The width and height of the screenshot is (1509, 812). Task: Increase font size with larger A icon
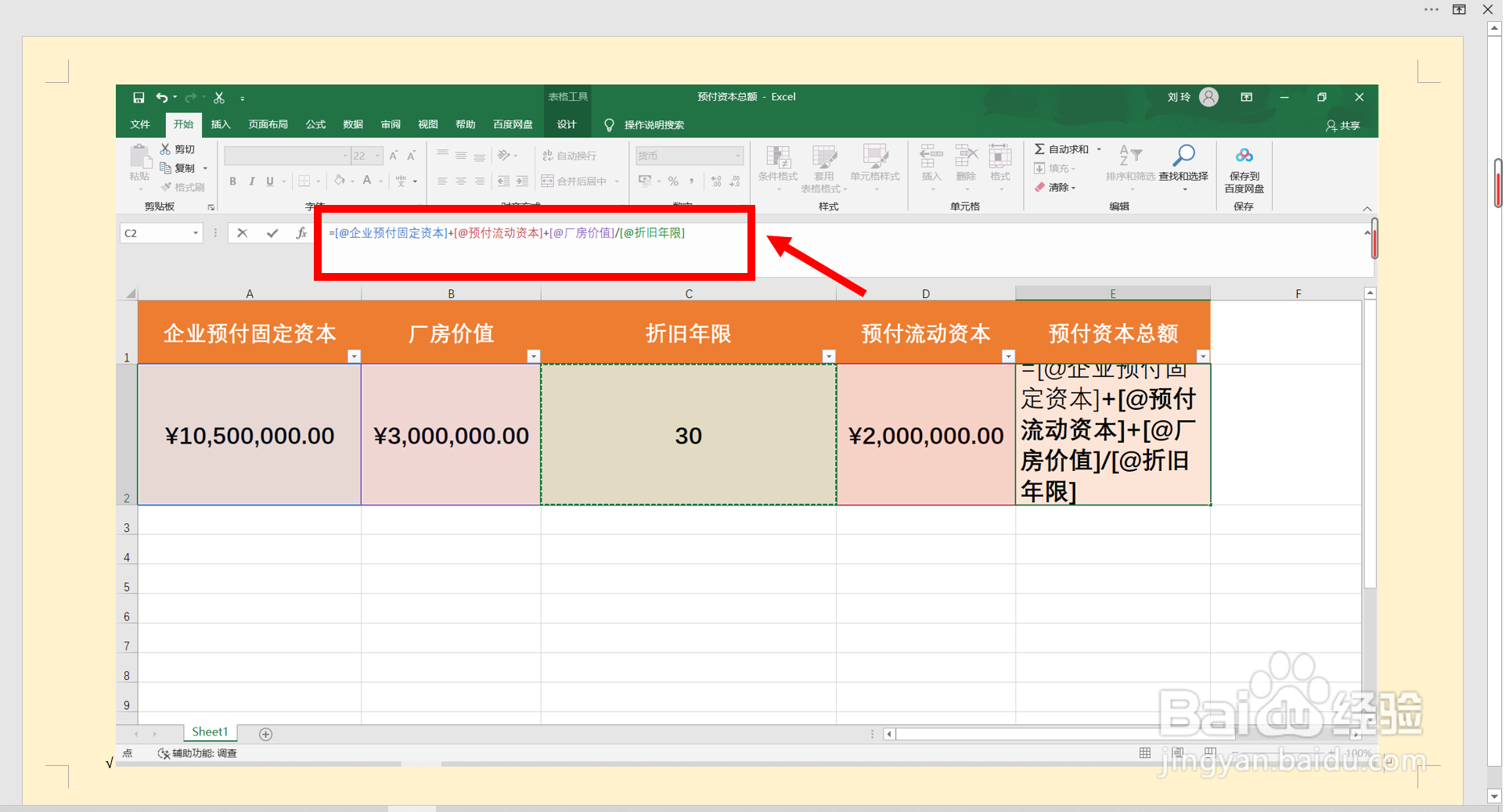(394, 156)
